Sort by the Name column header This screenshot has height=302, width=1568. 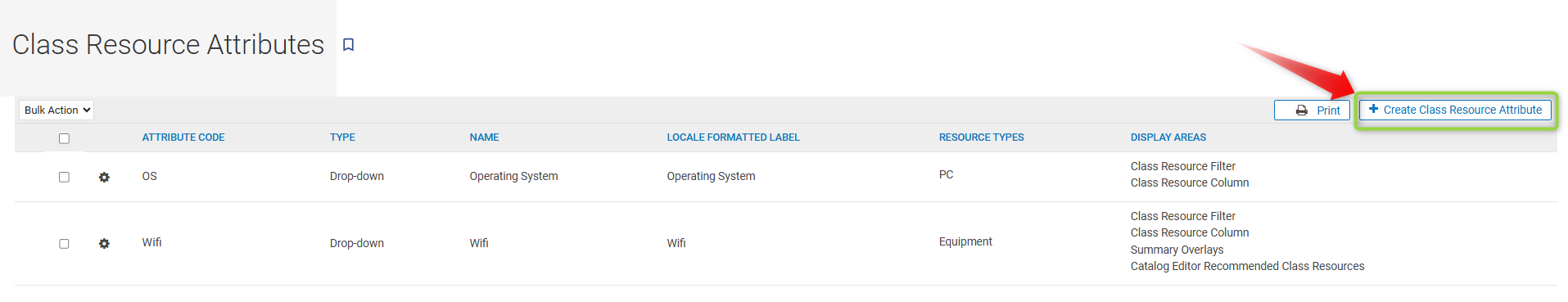484,137
